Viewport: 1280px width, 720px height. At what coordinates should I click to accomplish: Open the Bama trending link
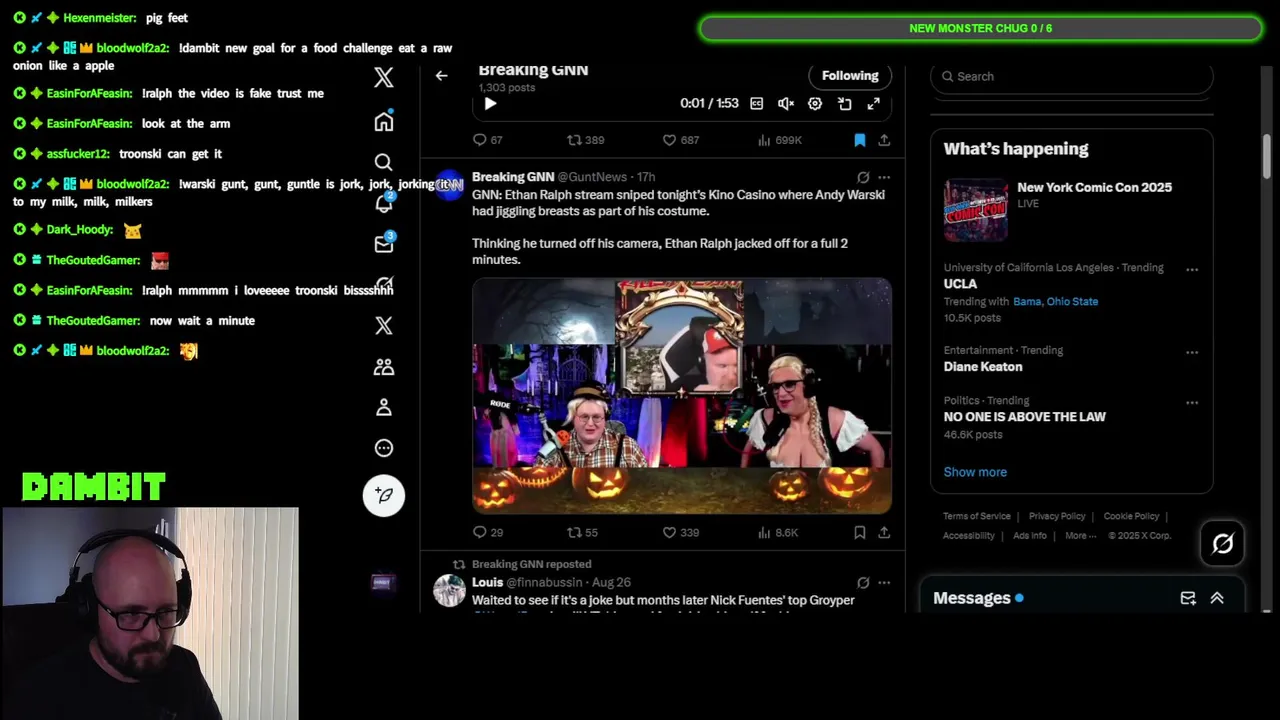[x=1027, y=301]
